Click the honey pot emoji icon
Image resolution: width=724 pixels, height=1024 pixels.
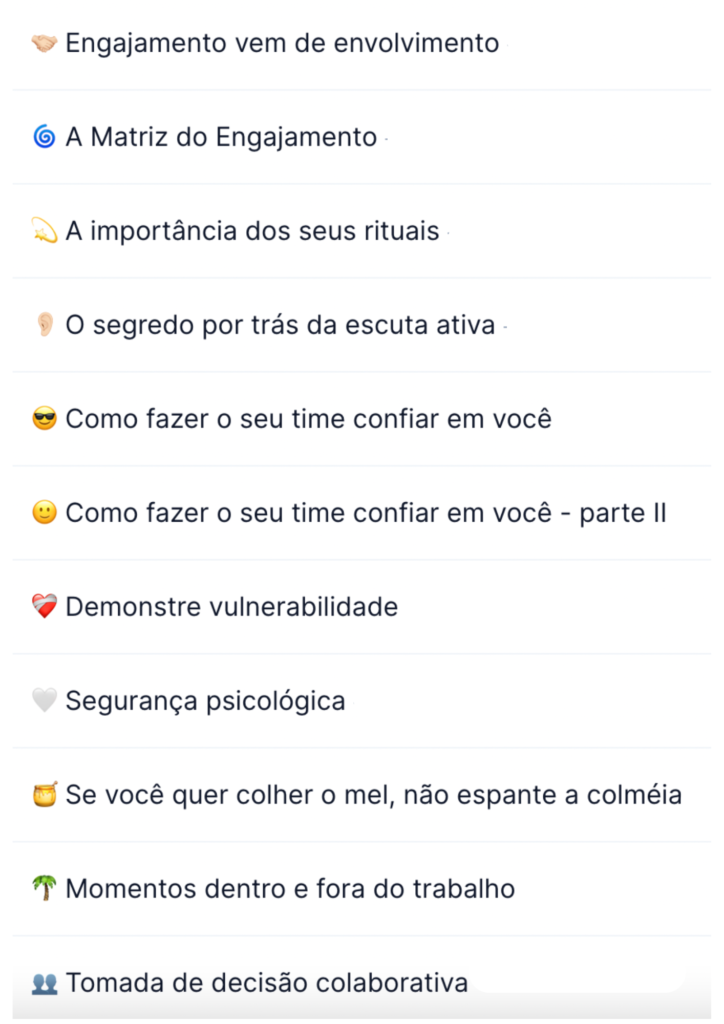(44, 795)
